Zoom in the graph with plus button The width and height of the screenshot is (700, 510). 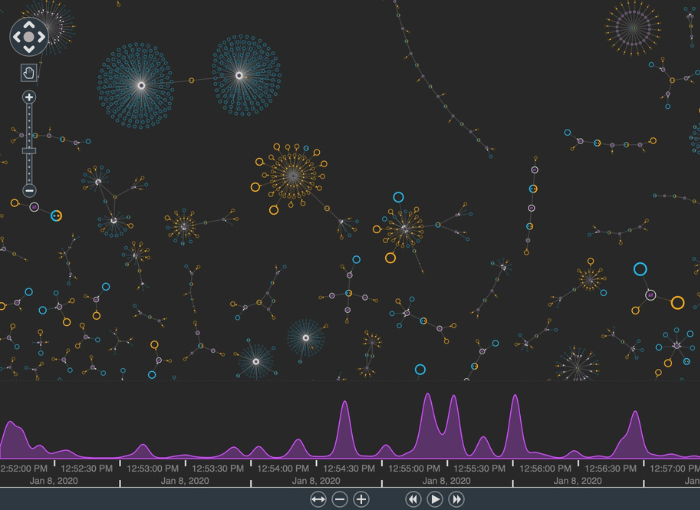pyautogui.click(x=29, y=98)
